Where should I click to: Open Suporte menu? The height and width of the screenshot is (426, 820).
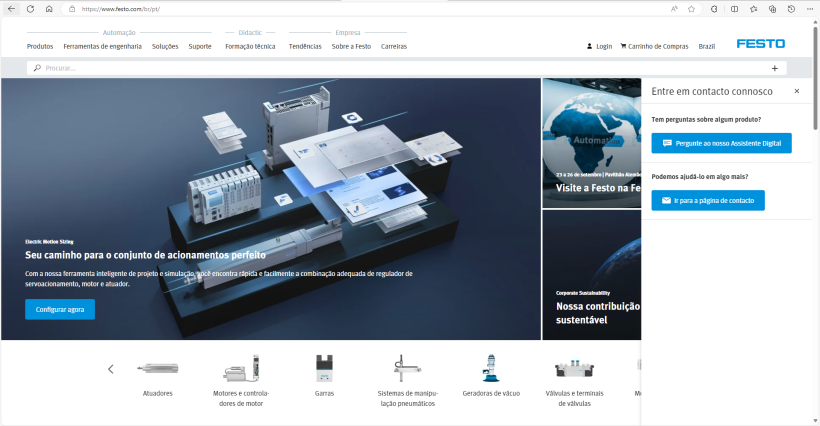pos(200,47)
